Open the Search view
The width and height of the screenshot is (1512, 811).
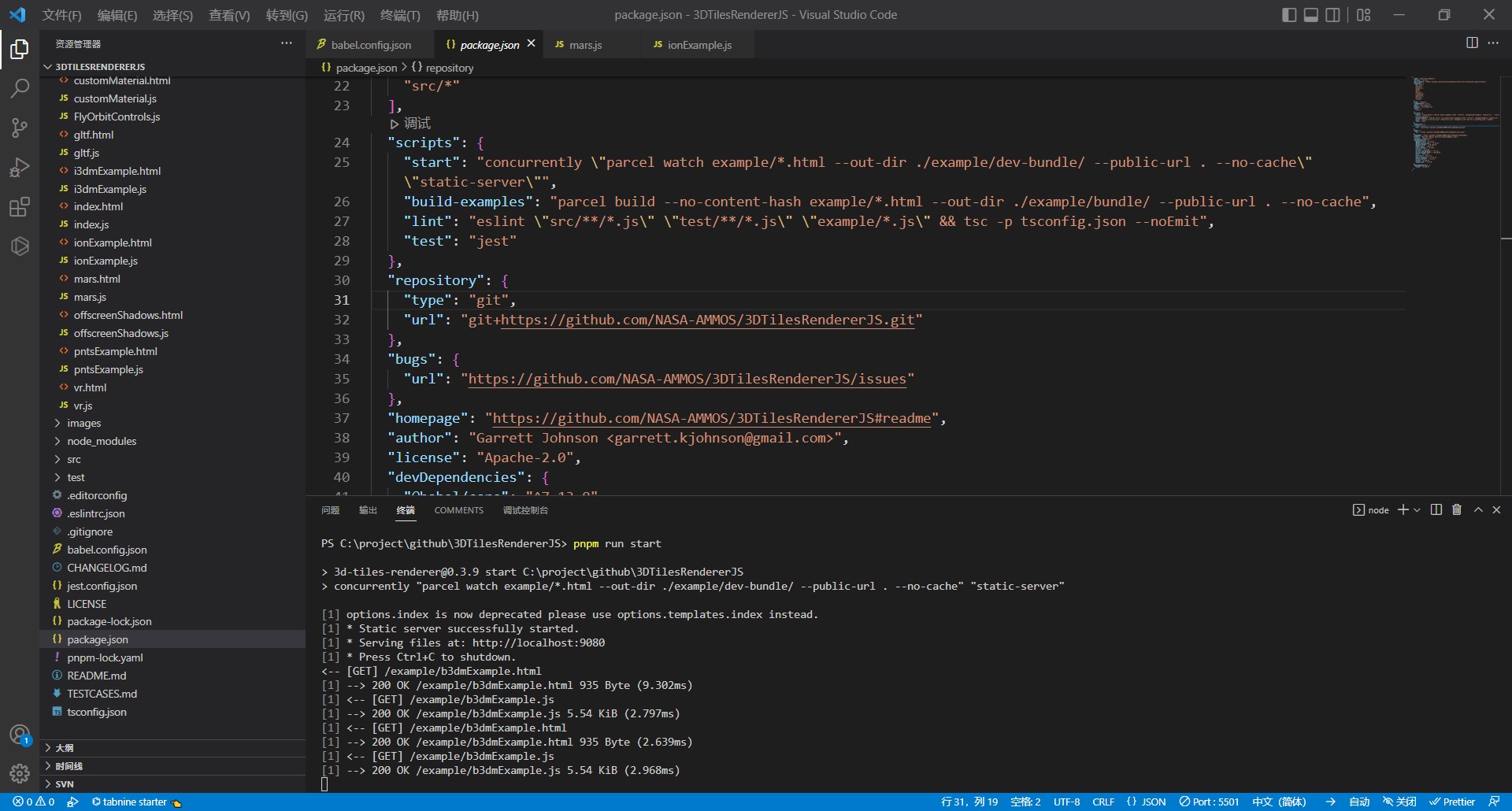(19, 88)
